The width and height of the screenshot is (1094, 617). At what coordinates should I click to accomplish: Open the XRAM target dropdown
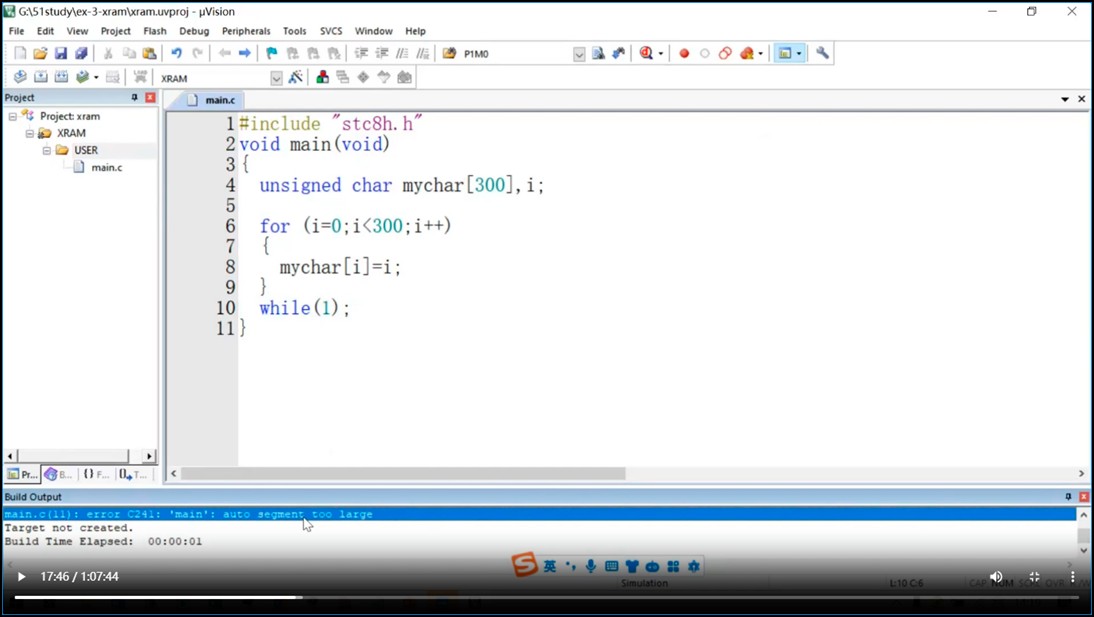(276, 78)
